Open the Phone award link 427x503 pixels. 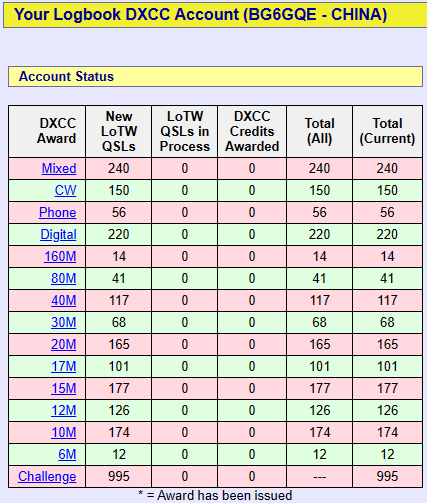pyautogui.click(x=58, y=212)
